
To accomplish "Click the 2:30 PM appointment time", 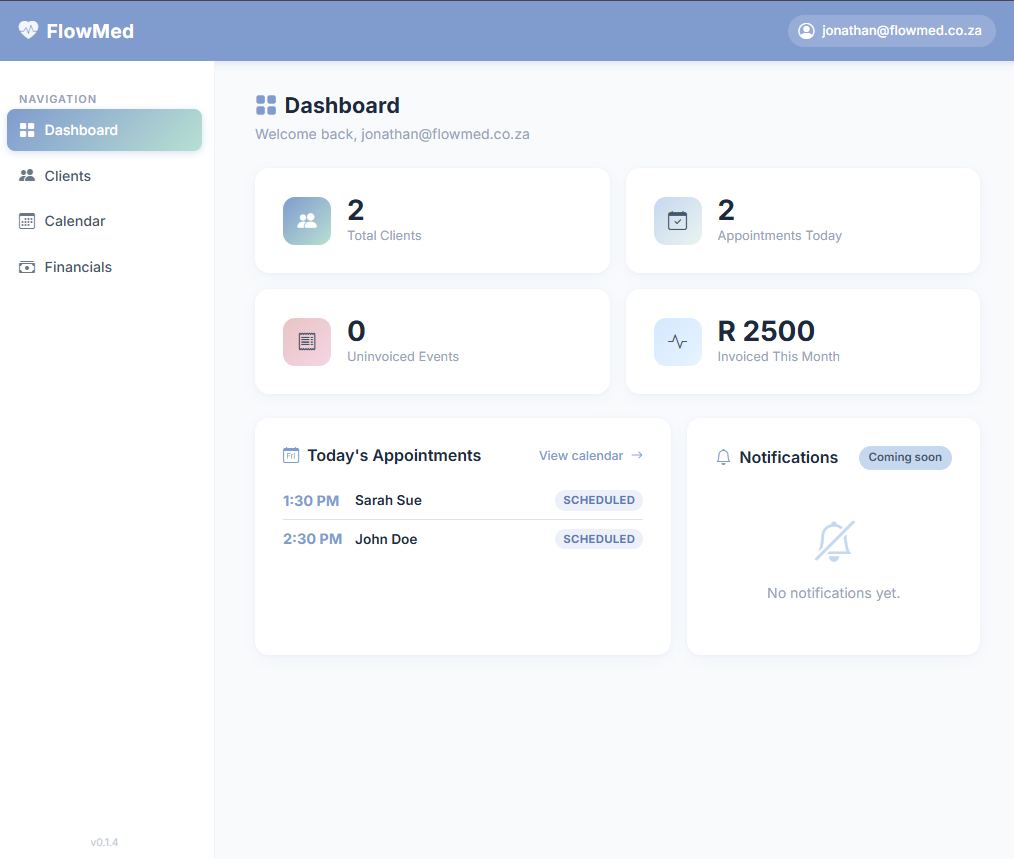I will (312, 539).
